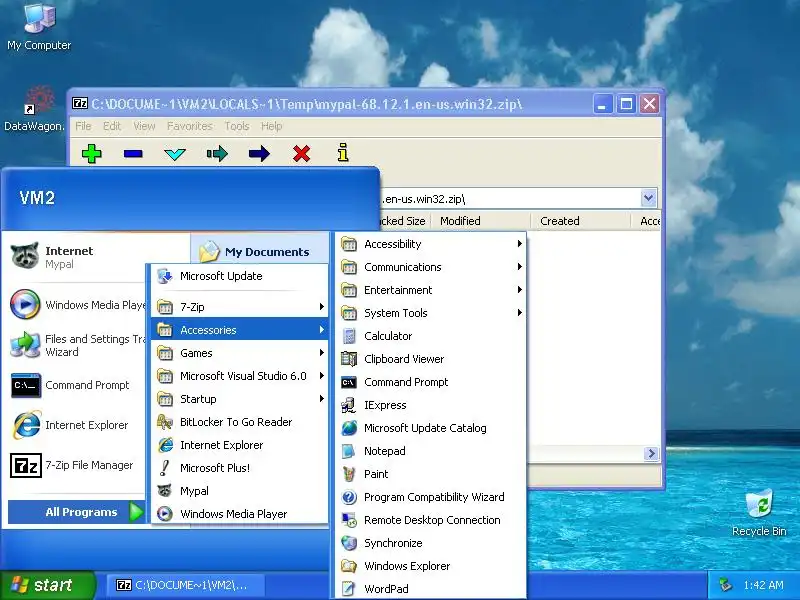The width and height of the screenshot is (800, 600).
Task: Expand the Startup programs folder
Action: 239,399
